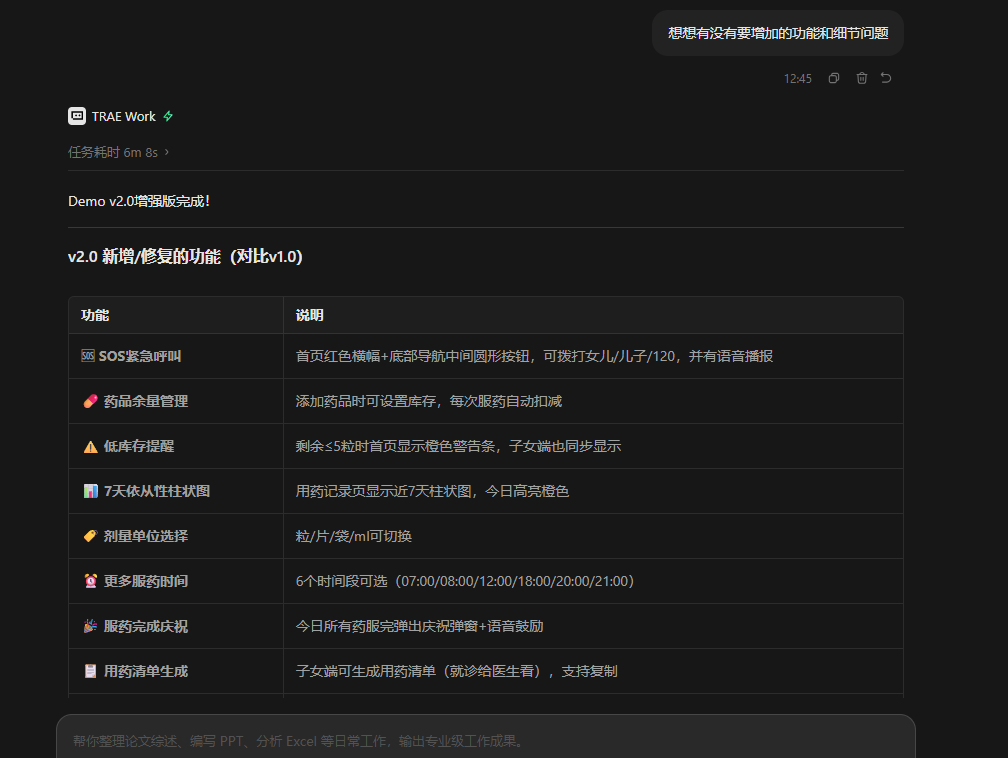
Task: Click the 12:45 message timestamp
Action: click(x=797, y=78)
